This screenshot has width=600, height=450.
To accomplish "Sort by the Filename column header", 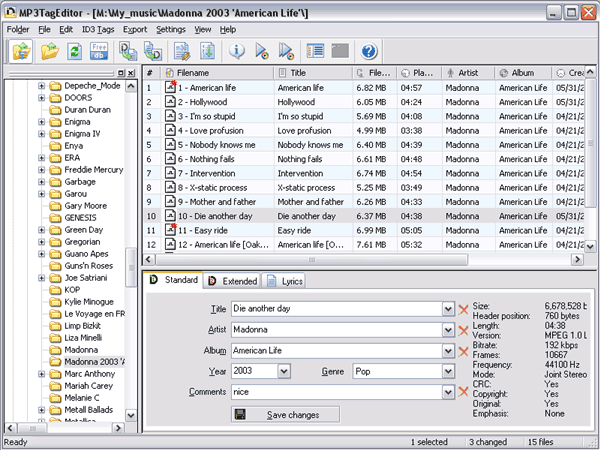I will (217, 73).
